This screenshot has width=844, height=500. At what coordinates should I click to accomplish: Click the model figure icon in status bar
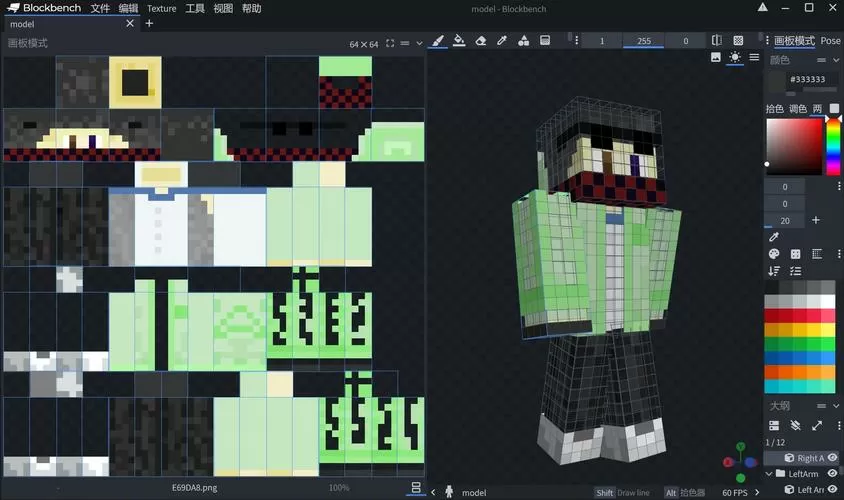pos(449,492)
